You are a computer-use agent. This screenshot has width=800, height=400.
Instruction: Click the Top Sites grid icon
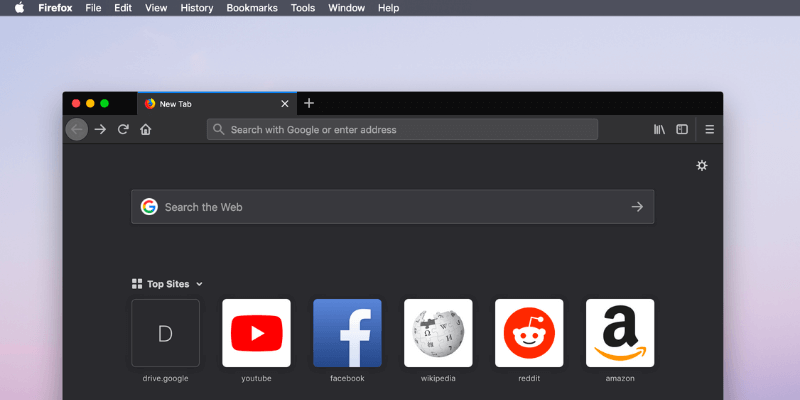coord(137,284)
